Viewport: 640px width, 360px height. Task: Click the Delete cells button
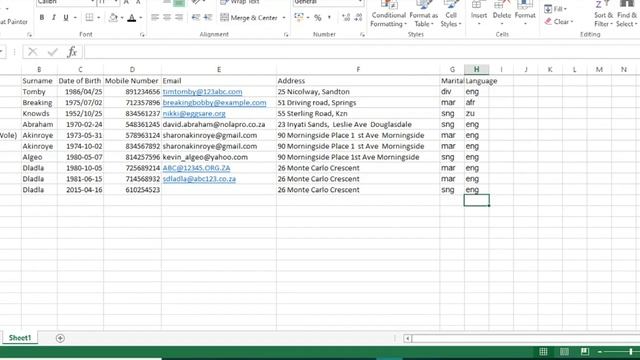[502, 13]
